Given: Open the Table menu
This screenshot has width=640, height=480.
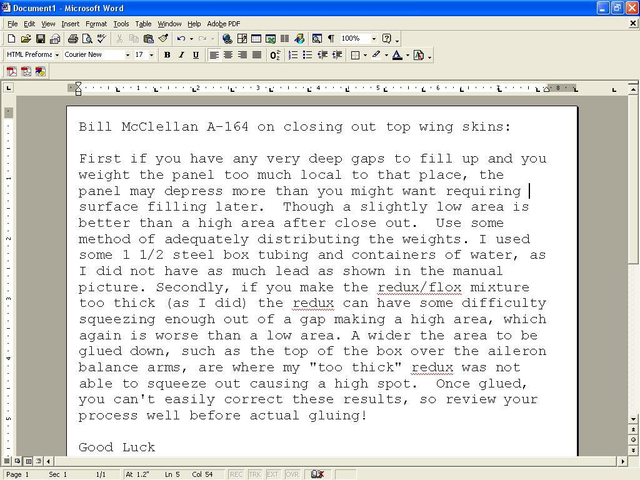Looking at the screenshot, I should click(144, 23).
